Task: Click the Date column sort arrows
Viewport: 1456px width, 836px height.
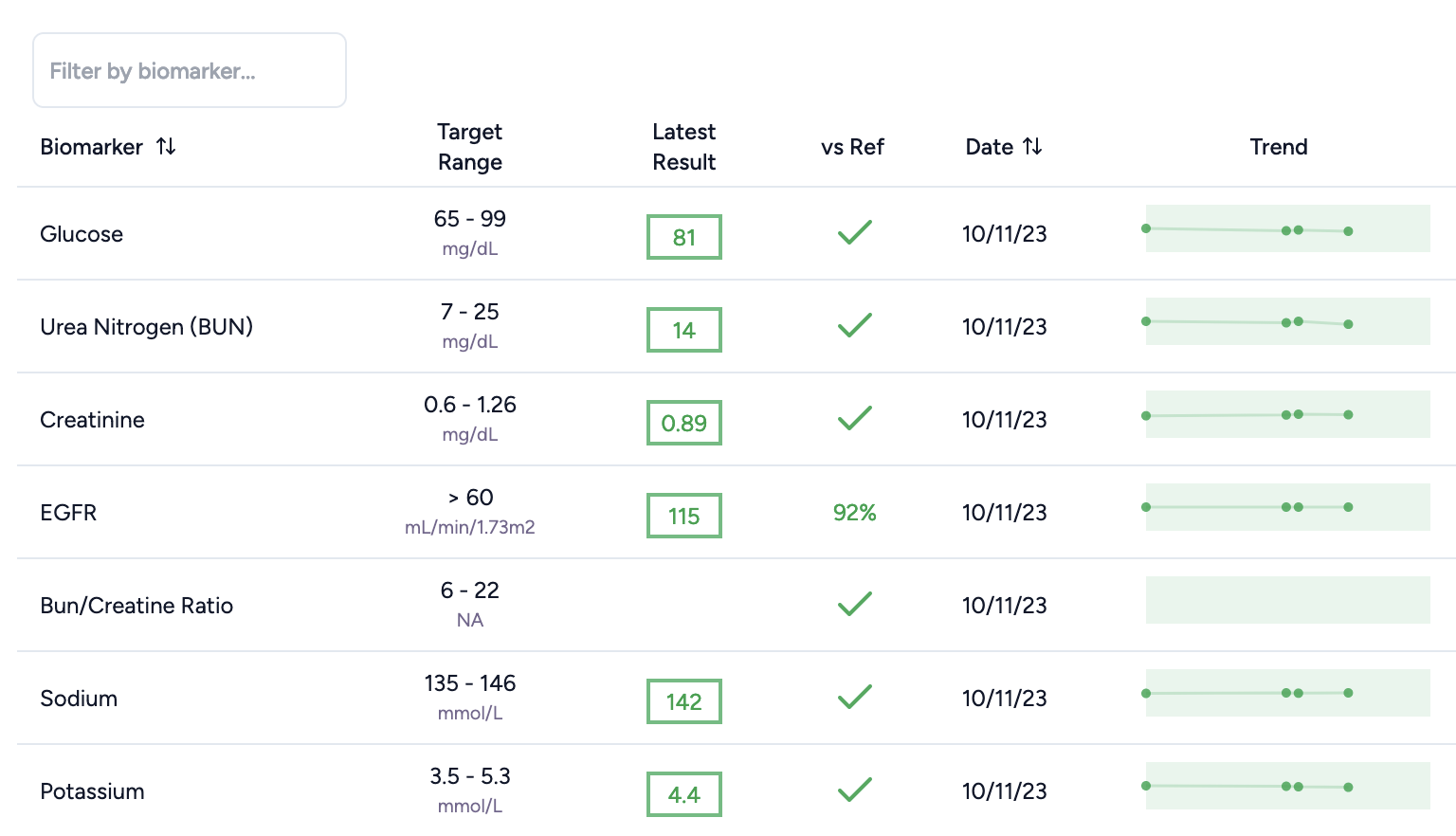Action: [x=1032, y=147]
